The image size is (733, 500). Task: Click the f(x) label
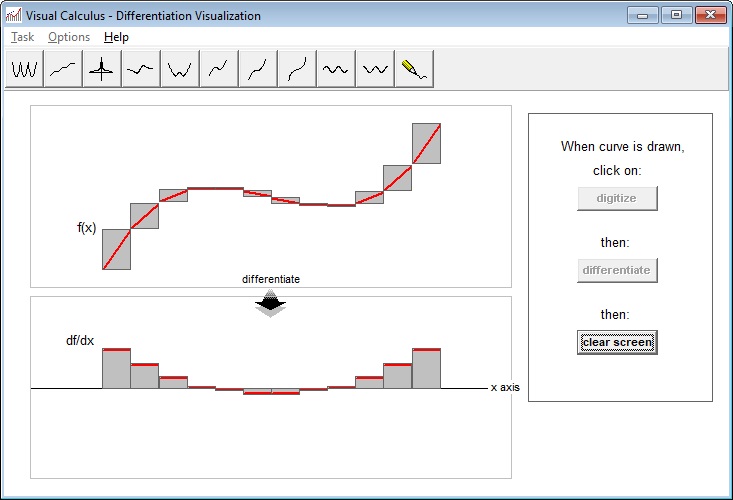86,228
